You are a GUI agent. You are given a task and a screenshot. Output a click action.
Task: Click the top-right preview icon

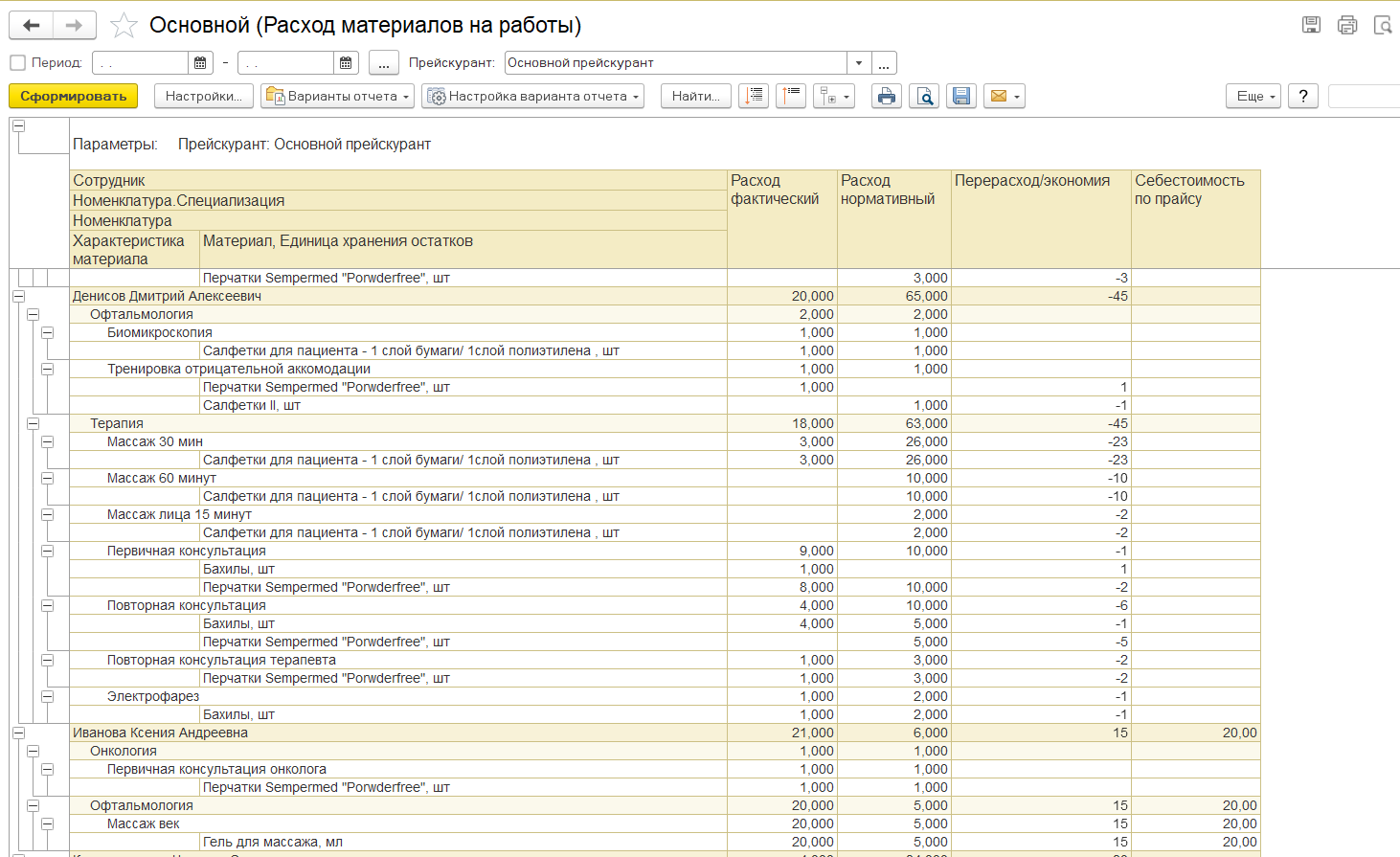click(1383, 26)
